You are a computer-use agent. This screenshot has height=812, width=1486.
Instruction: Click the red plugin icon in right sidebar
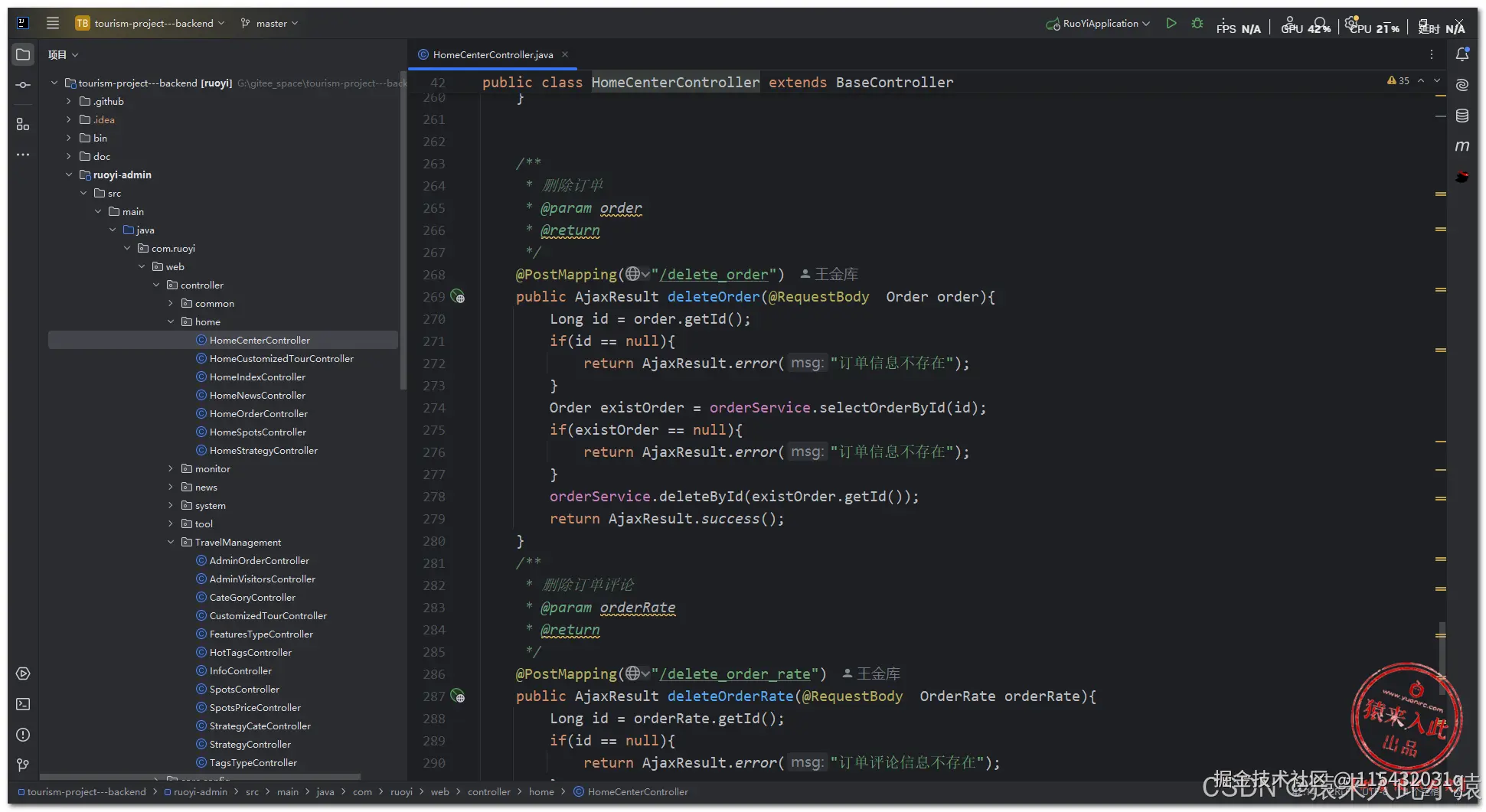point(1462,177)
